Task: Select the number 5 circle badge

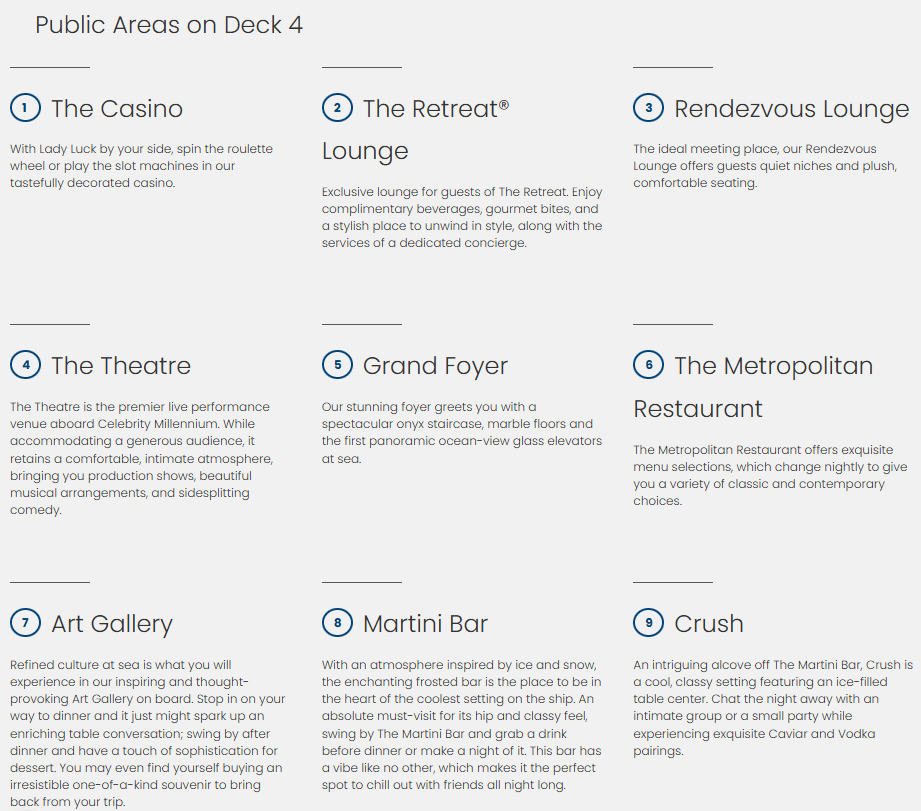Action: (337, 365)
